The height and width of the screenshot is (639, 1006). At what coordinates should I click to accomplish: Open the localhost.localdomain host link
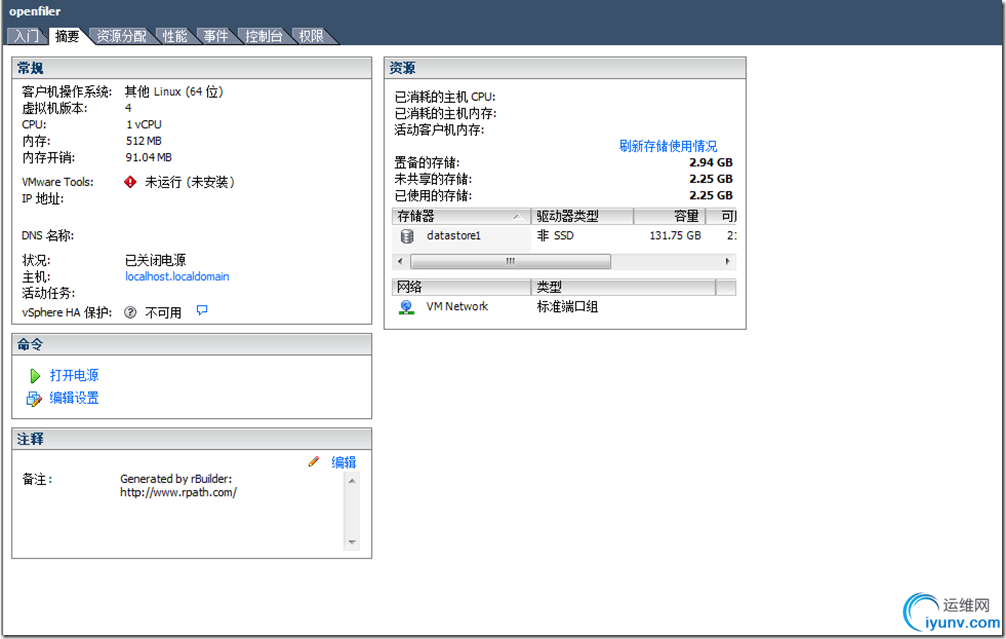[x=177, y=277]
